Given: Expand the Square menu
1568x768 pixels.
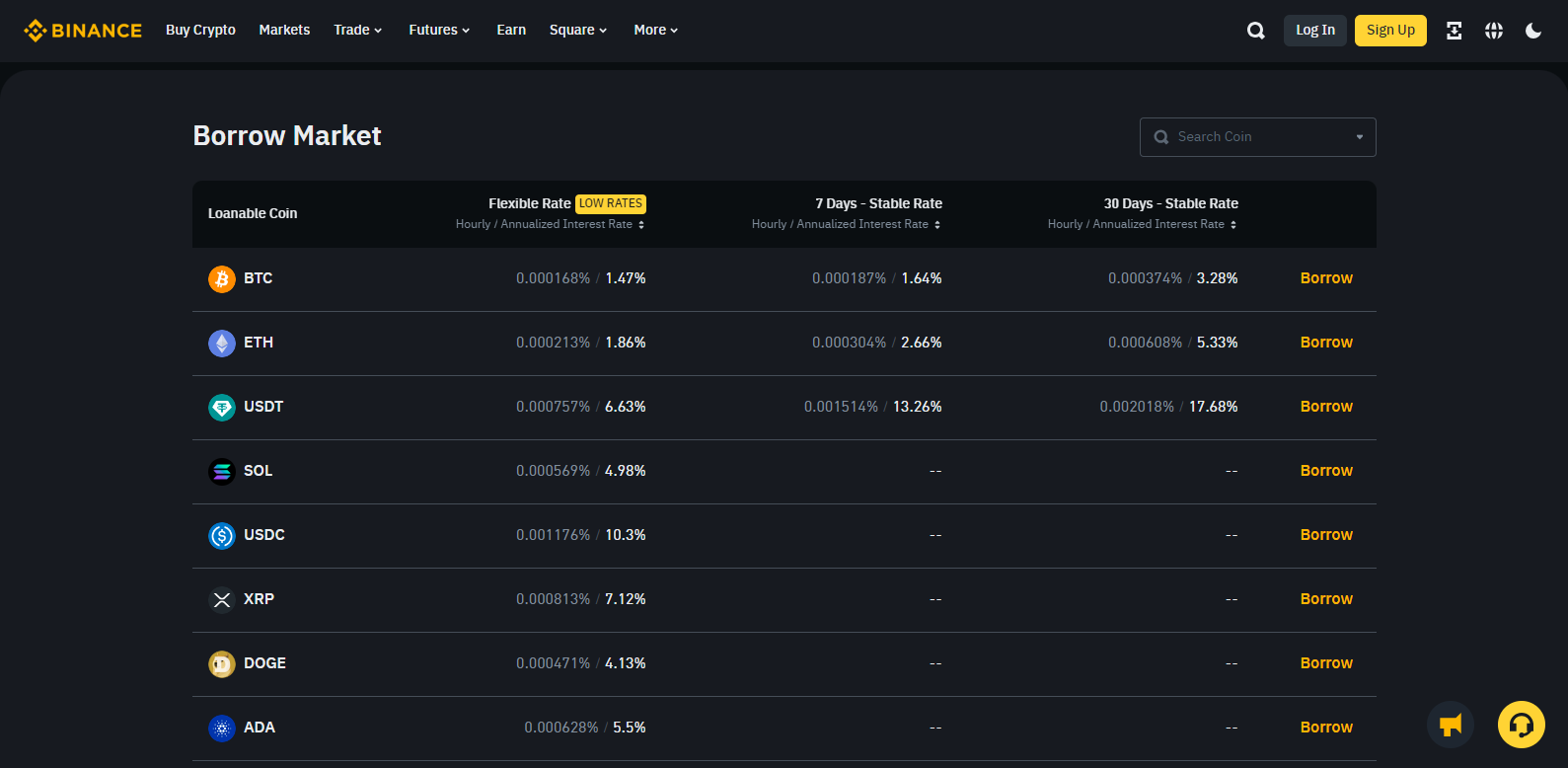Looking at the screenshot, I should click(578, 31).
